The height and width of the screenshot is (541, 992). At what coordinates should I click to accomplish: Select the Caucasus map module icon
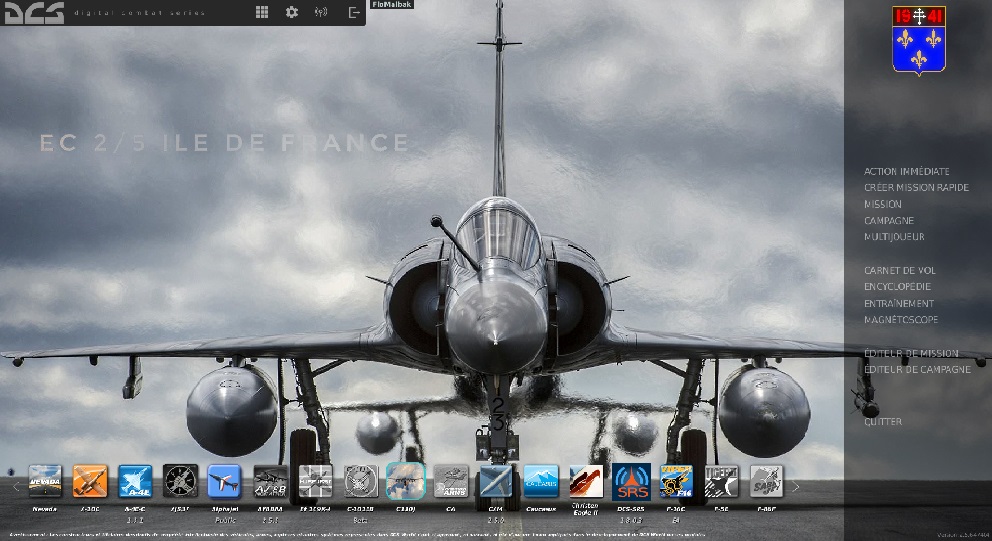point(541,481)
